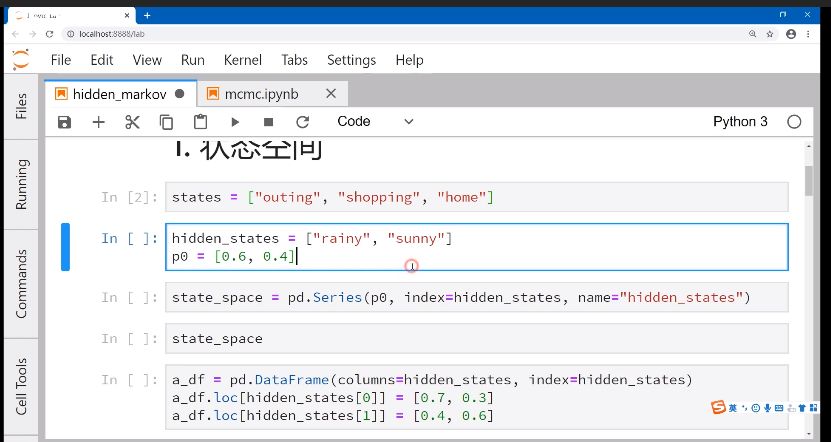Open the Kernel menu
This screenshot has width=831, height=442.
[x=243, y=60]
